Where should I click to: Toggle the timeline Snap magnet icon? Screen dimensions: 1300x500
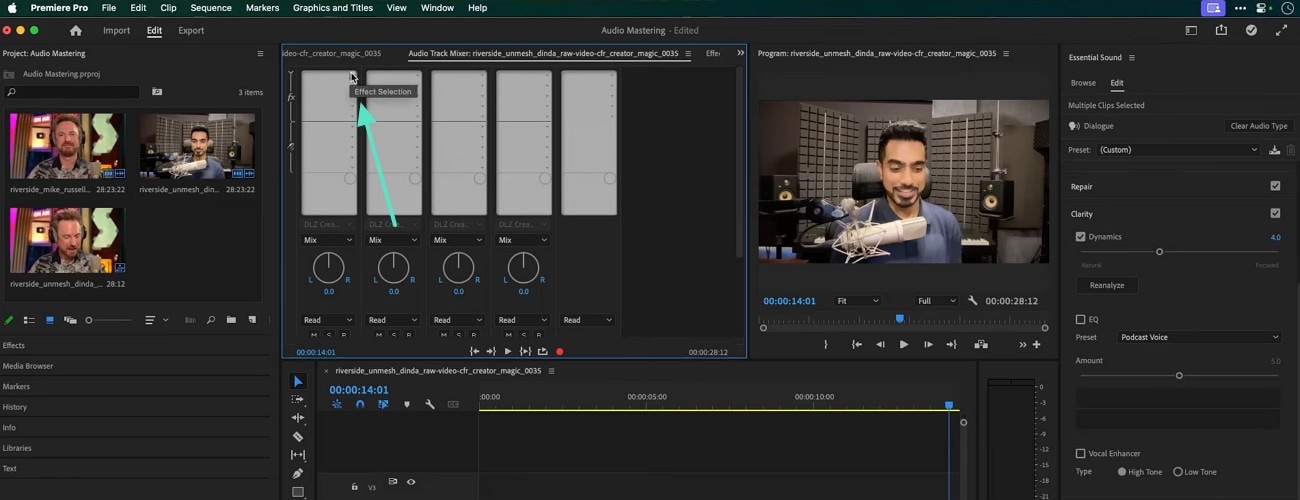tap(360, 404)
